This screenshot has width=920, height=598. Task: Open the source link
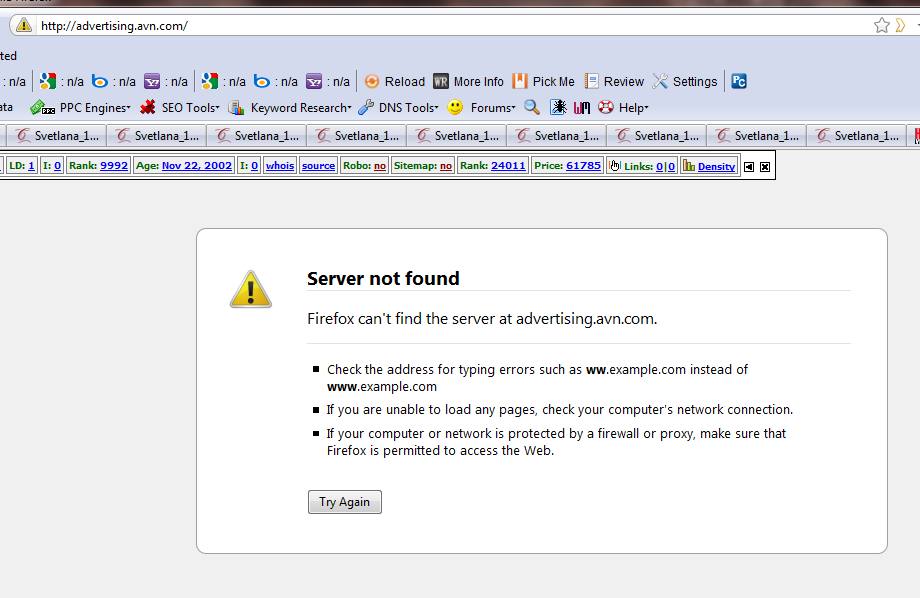point(319,165)
